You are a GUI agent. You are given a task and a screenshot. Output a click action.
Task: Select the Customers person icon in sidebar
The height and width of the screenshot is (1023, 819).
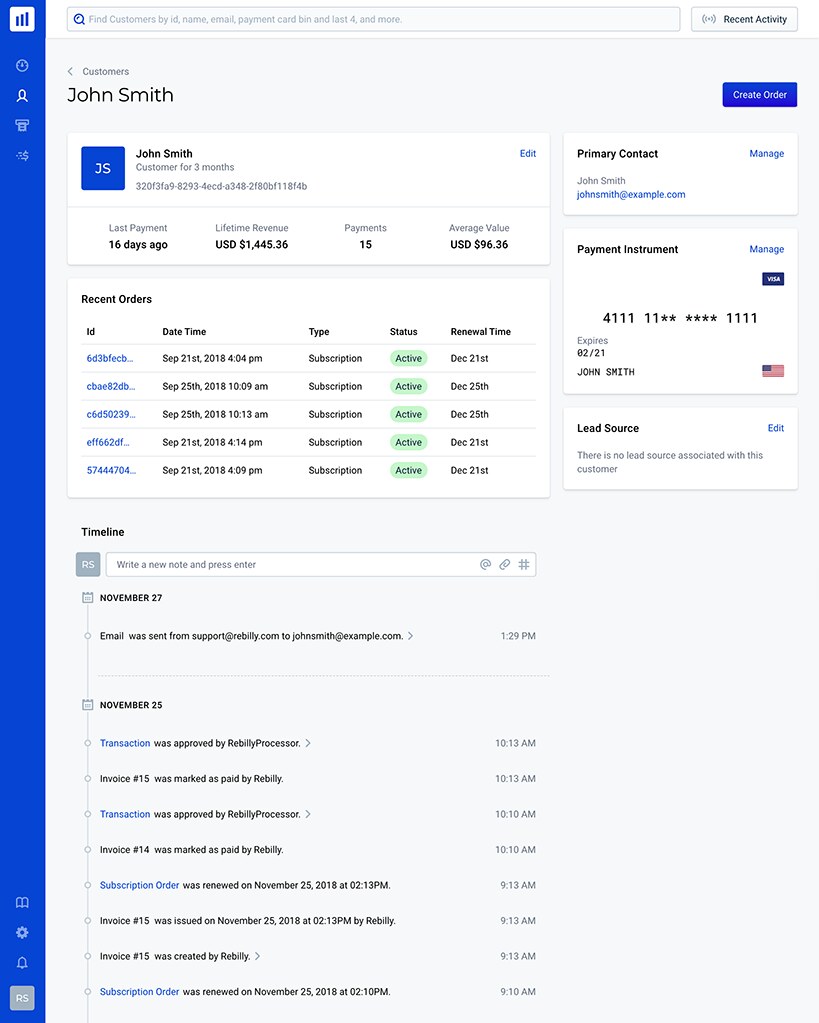pyautogui.click(x=22, y=96)
